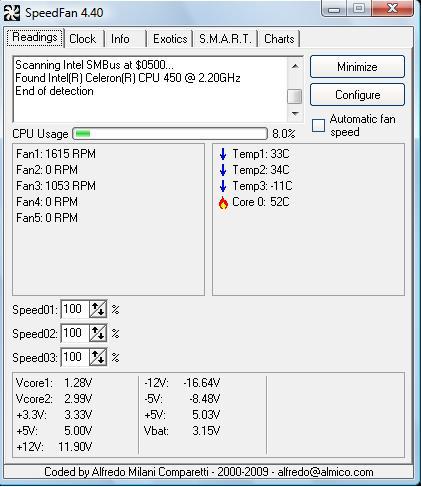The image size is (421, 487).
Task: Click the log scrollbar up arrow
Action: pyautogui.click(x=295, y=66)
